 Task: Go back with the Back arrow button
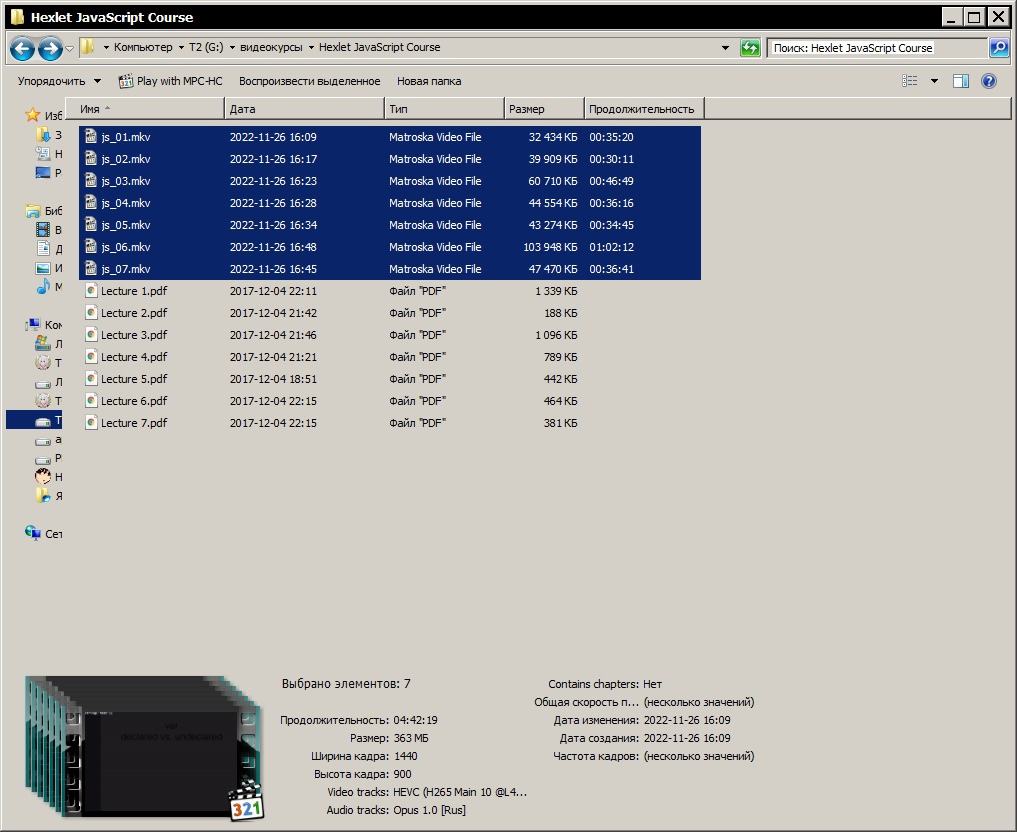[x=22, y=48]
